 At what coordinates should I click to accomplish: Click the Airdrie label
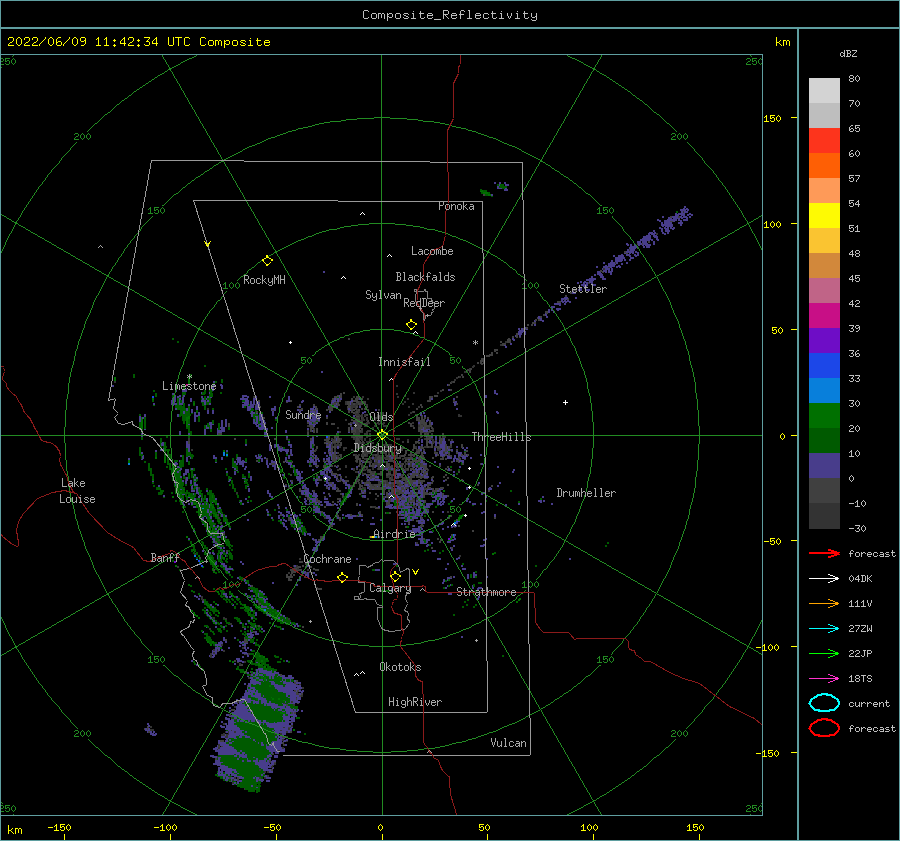394,534
